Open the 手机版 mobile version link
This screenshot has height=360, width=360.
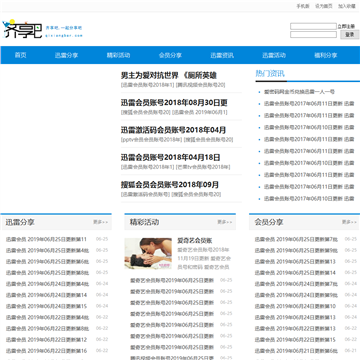[303, 6]
